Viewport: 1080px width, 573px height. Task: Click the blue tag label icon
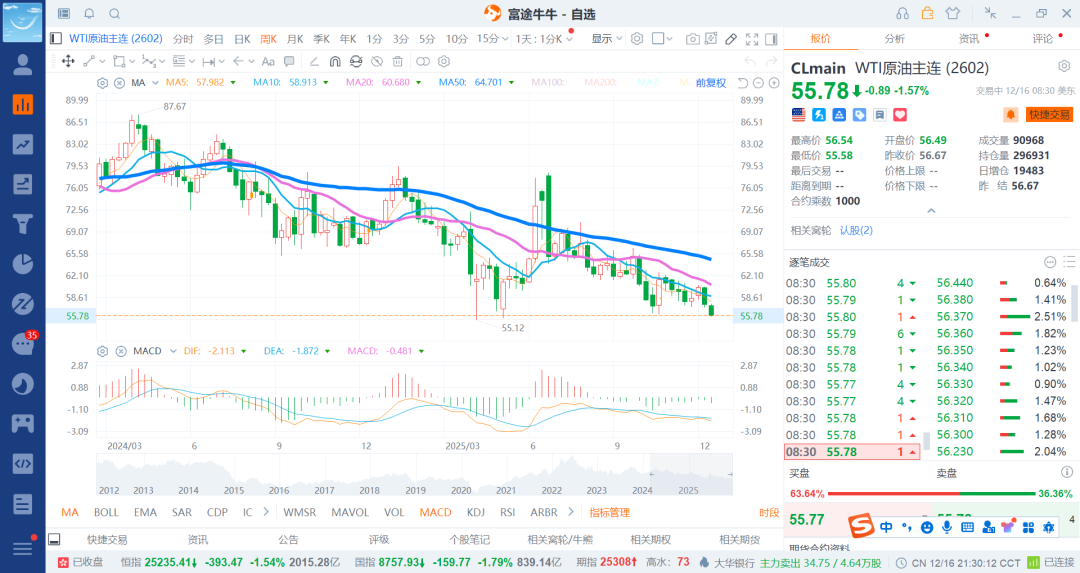[x=859, y=114]
